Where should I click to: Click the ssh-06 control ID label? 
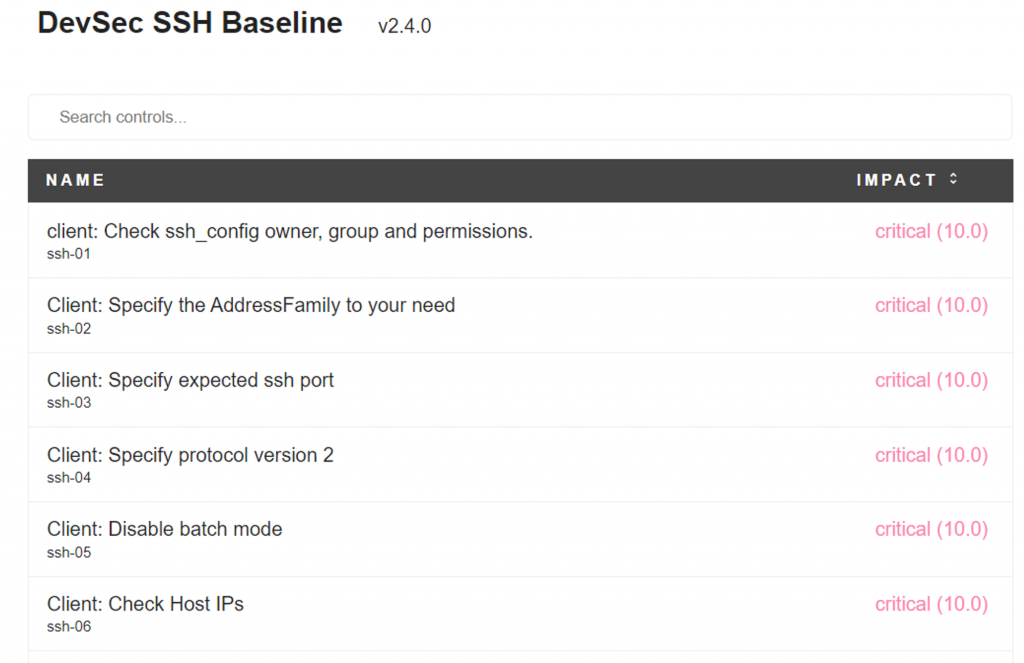[69, 627]
